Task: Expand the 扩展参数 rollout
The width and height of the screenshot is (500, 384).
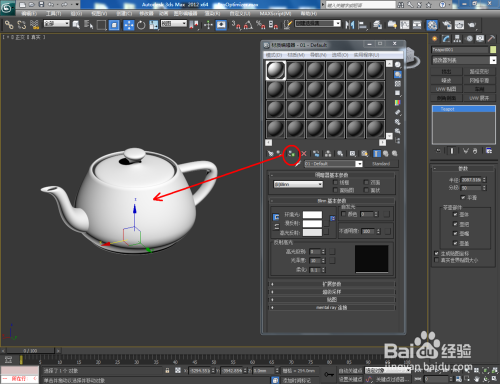Action: coord(332,284)
